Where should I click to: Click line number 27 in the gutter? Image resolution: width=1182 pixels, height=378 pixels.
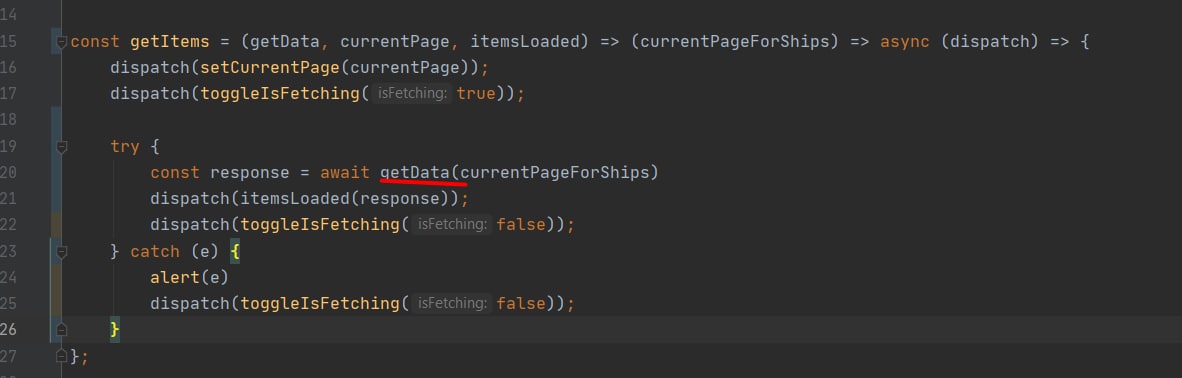8,355
